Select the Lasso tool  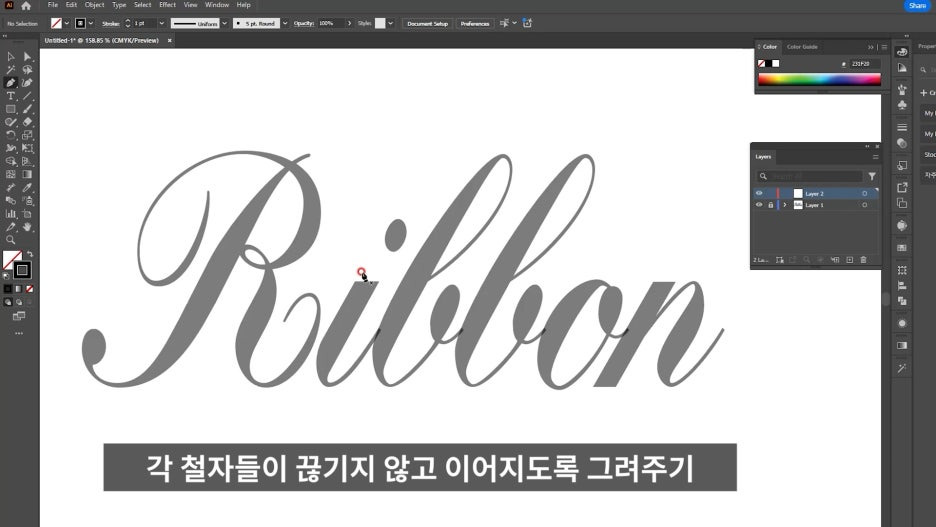coord(27,69)
